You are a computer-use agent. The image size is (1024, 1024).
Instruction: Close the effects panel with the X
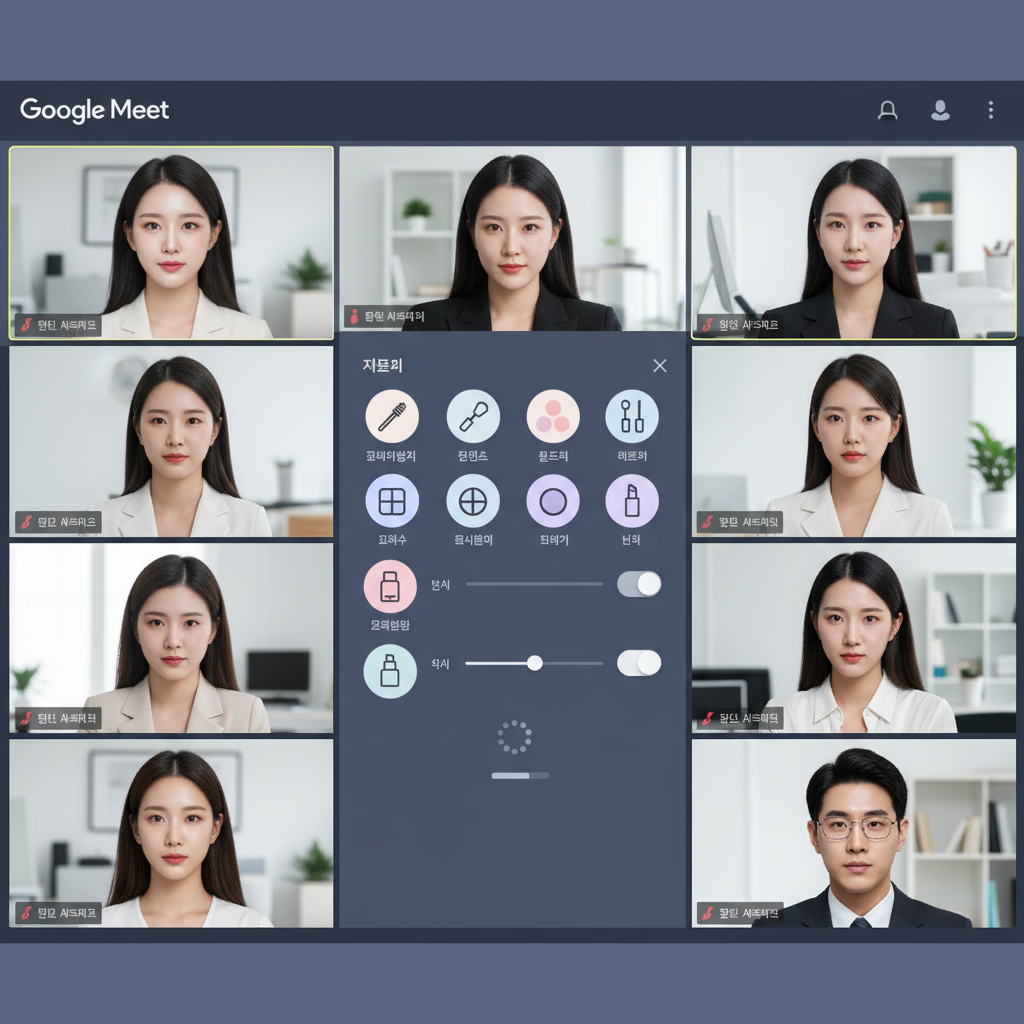659,366
